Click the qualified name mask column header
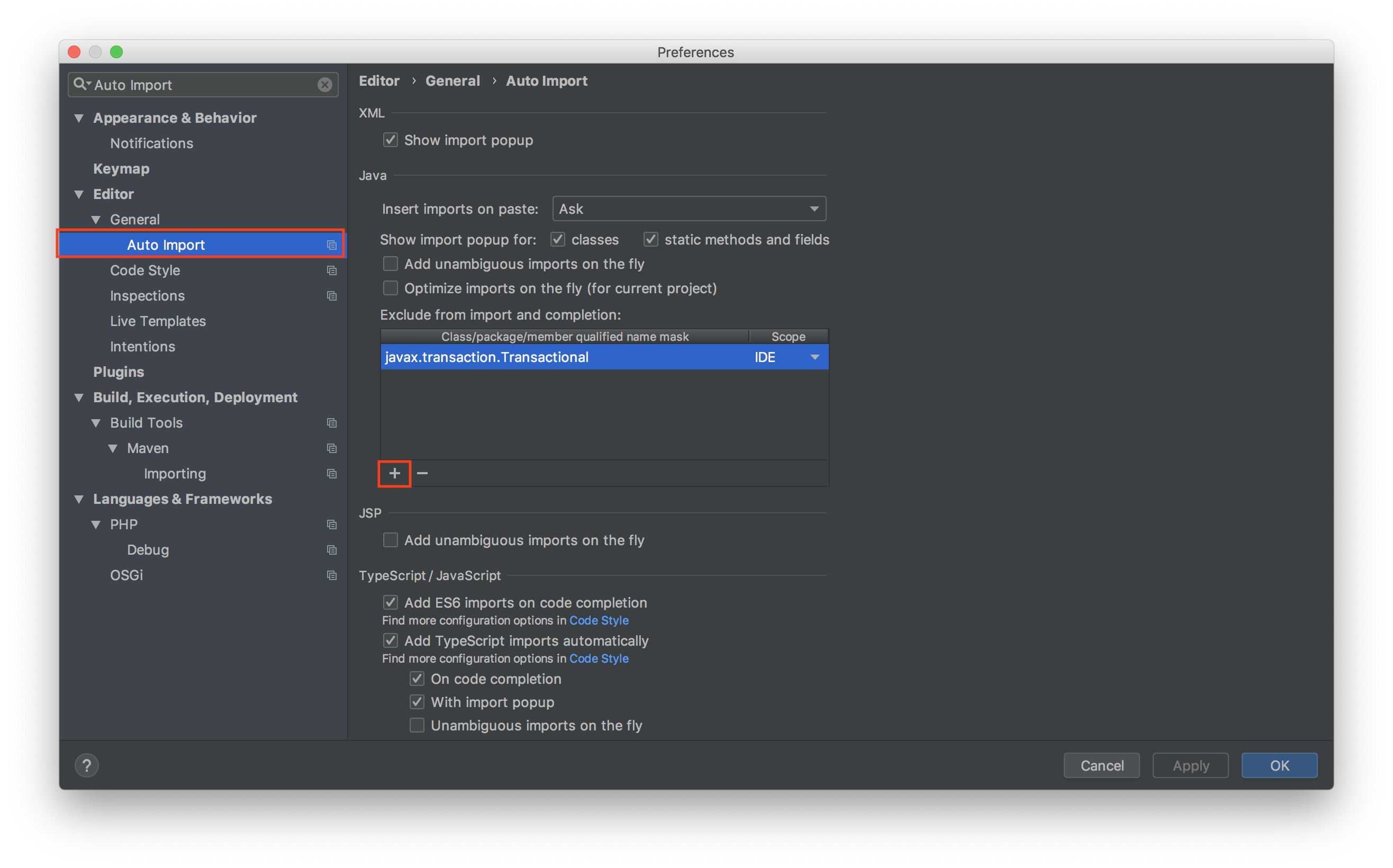This screenshot has height=868, width=1393. tap(565, 337)
